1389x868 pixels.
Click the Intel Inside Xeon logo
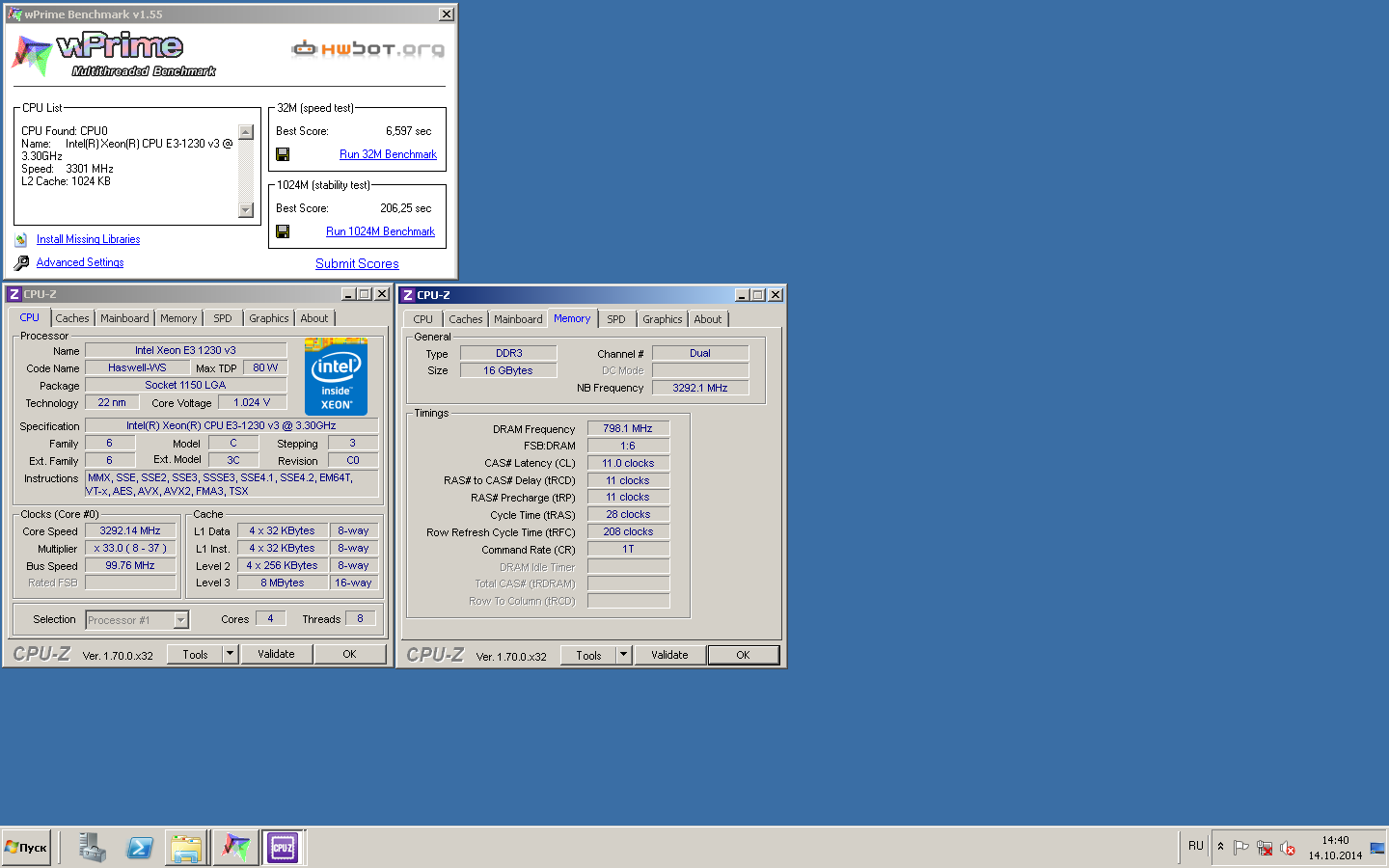click(336, 377)
